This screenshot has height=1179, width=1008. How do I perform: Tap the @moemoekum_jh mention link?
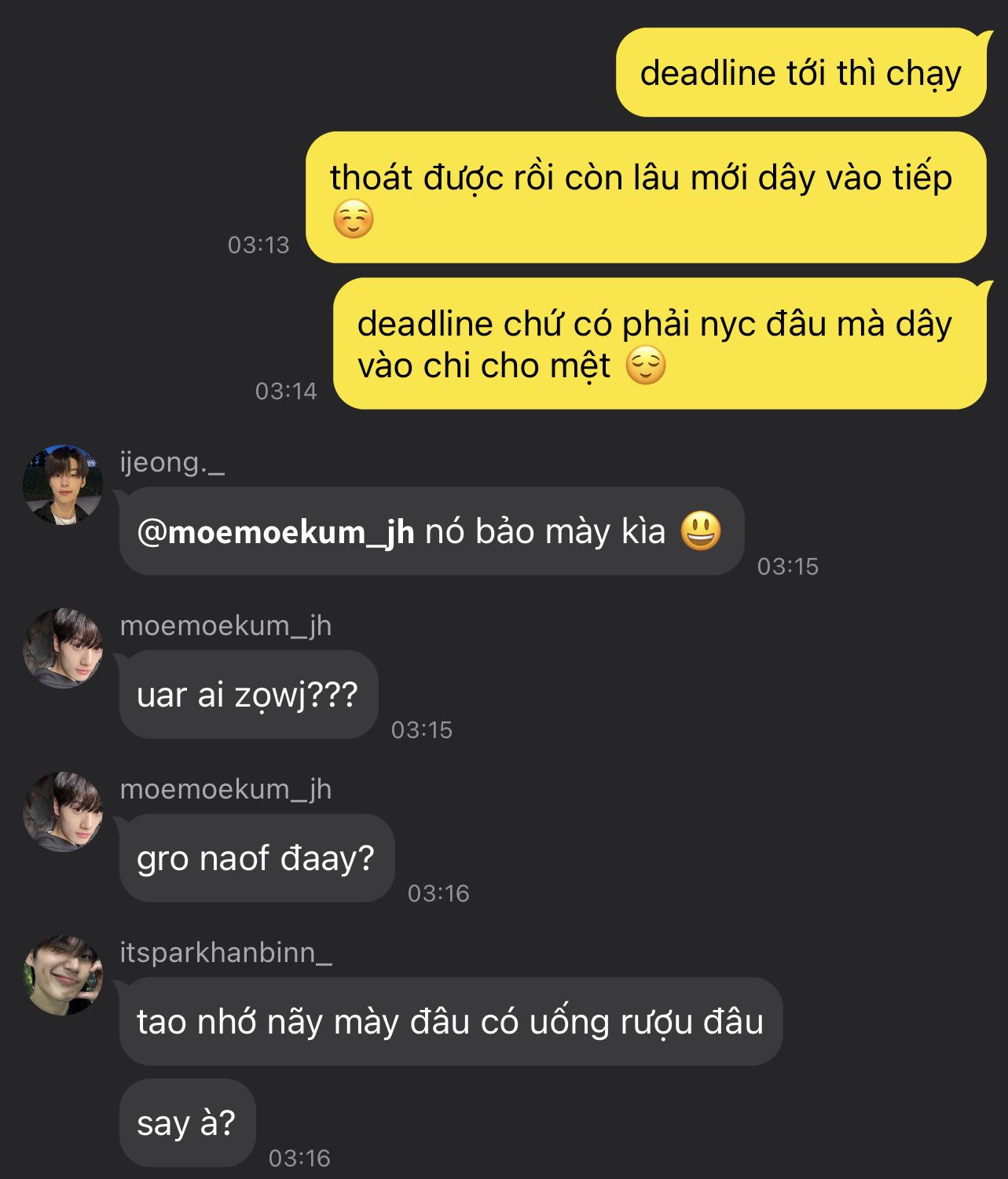(x=276, y=532)
